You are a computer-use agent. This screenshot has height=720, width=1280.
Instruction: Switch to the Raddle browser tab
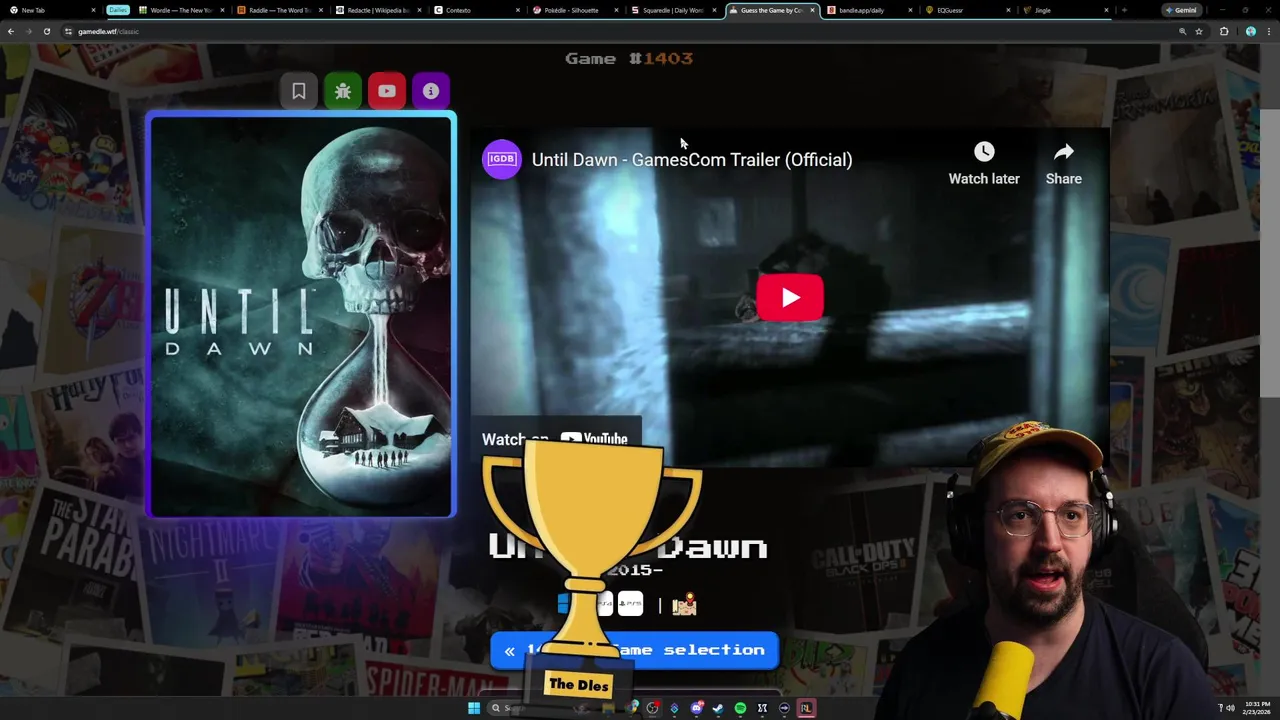point(278,10)
